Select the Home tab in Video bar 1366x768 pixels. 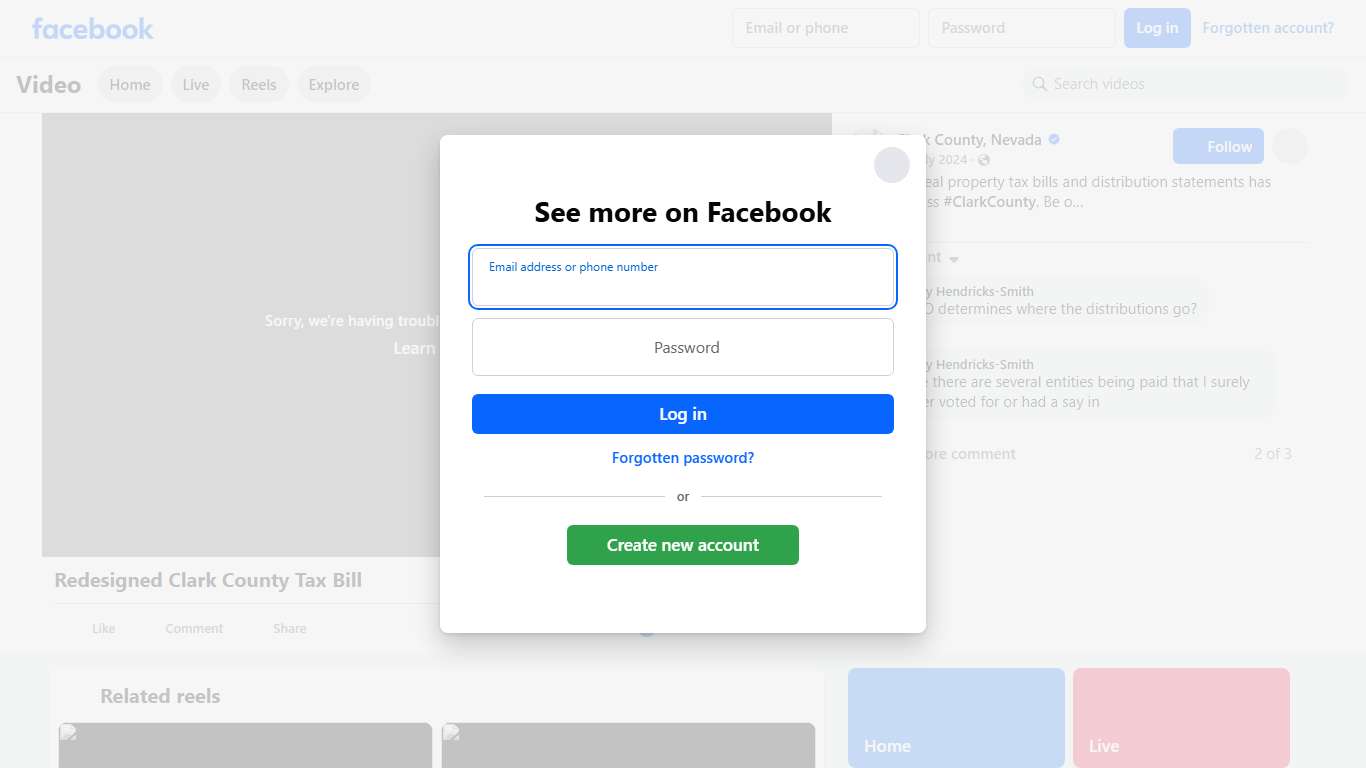(130, 85)
